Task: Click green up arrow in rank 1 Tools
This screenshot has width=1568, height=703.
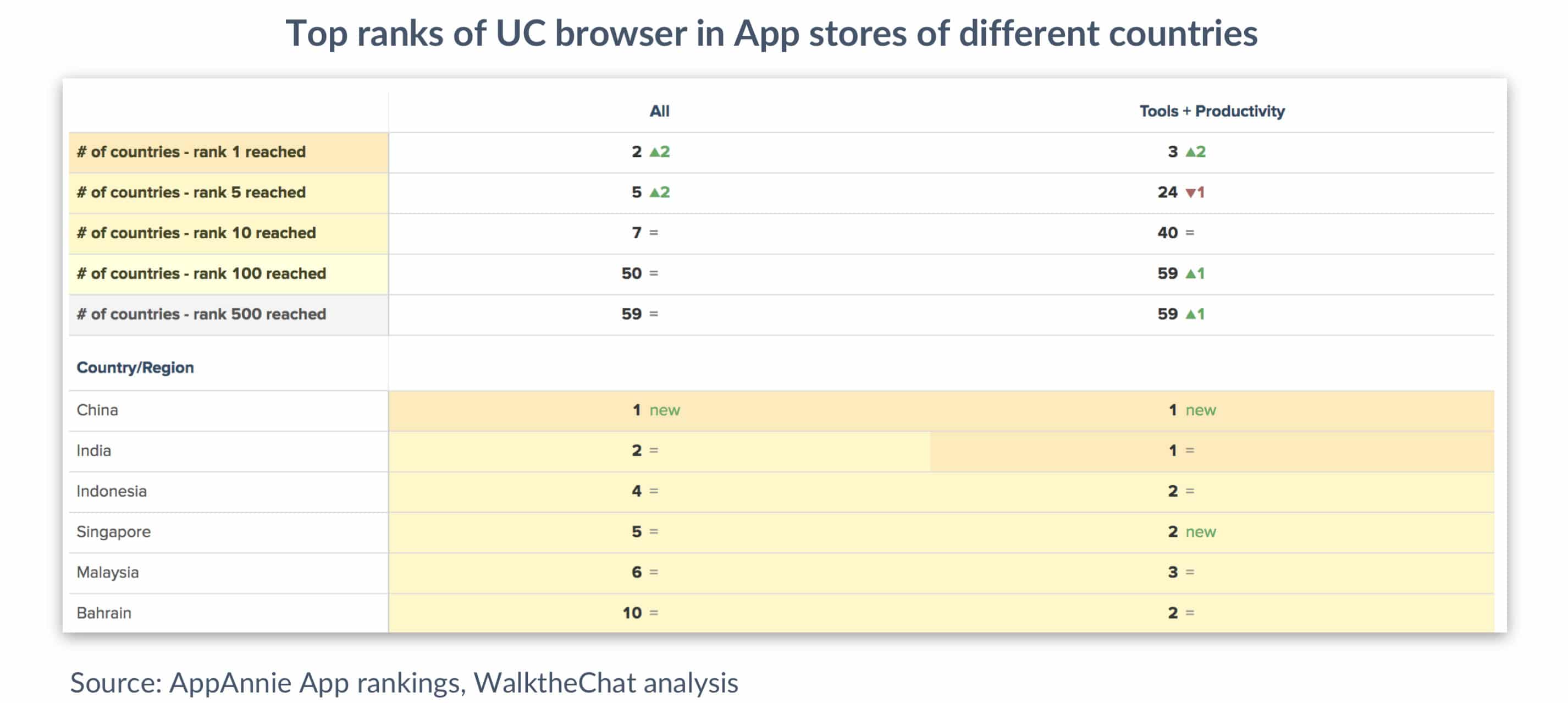Action: (x=1190, y=152)
